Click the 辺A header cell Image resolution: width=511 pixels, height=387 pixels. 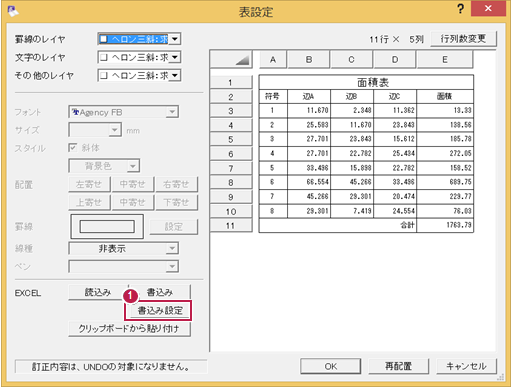tap(309, 96)
